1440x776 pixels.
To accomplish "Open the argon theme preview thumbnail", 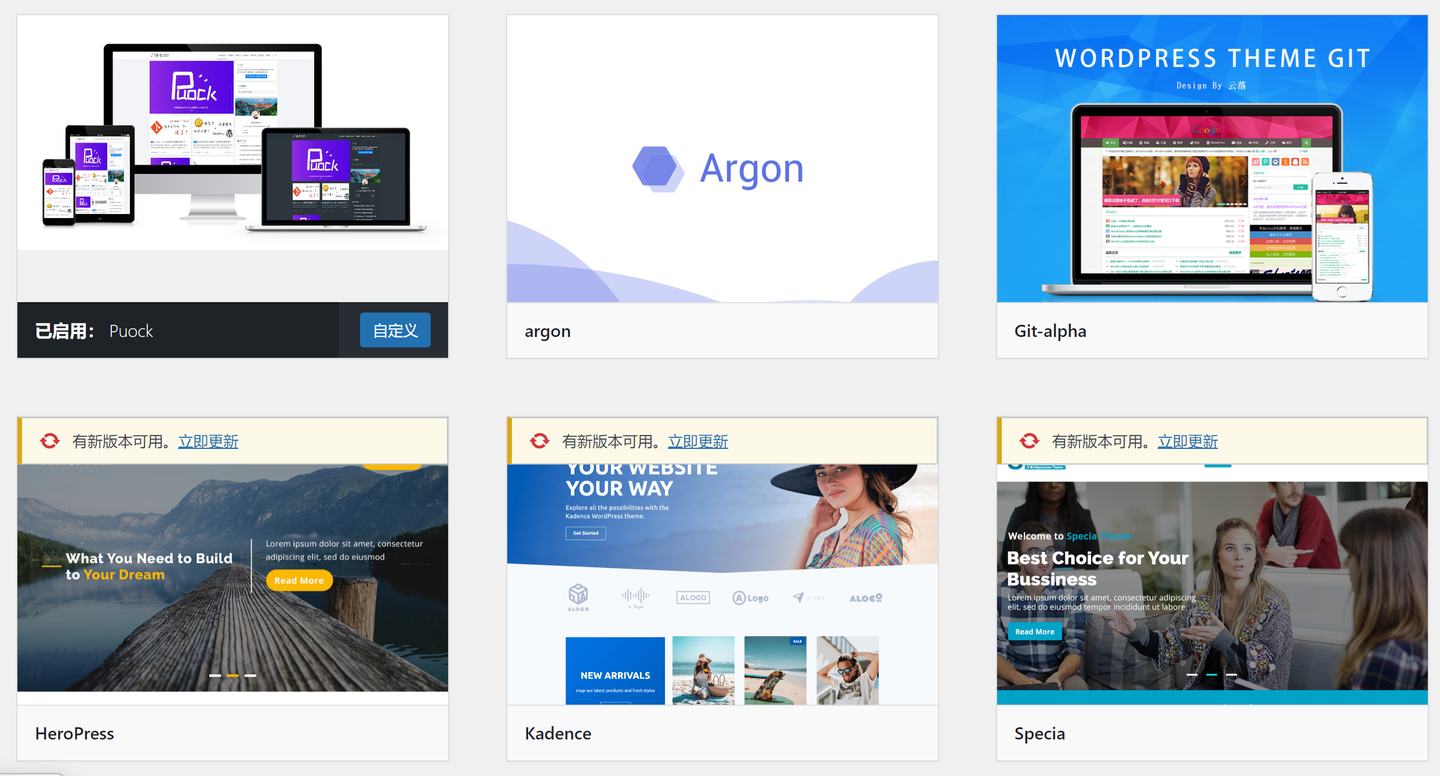I will click(x=722, y=160).
